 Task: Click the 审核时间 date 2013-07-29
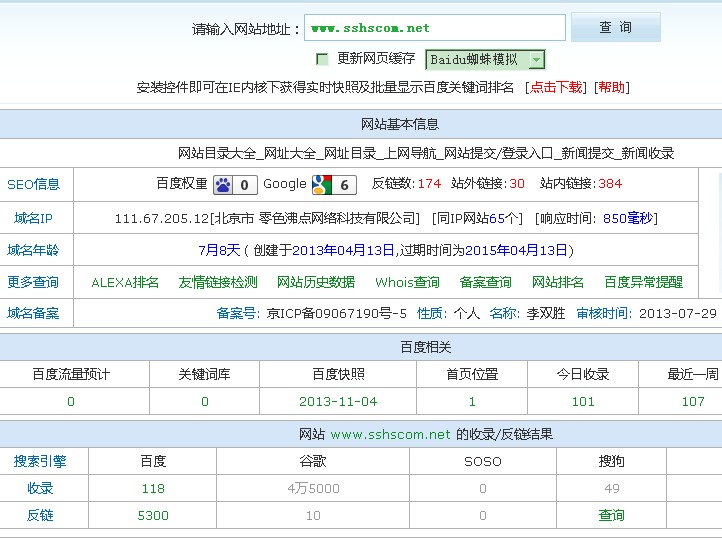point(678,314)
